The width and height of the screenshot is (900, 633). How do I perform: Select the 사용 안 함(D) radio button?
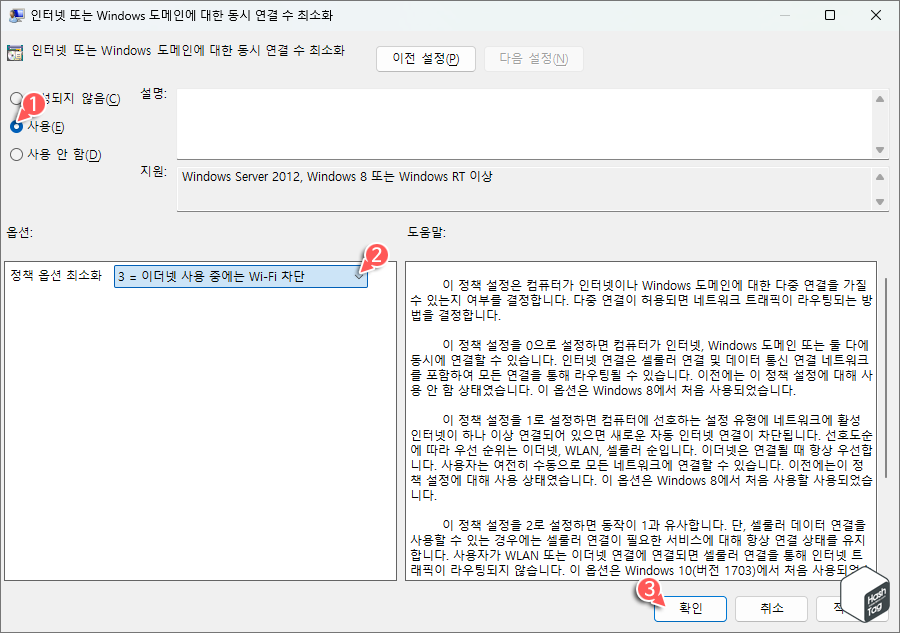click(17, 154)
